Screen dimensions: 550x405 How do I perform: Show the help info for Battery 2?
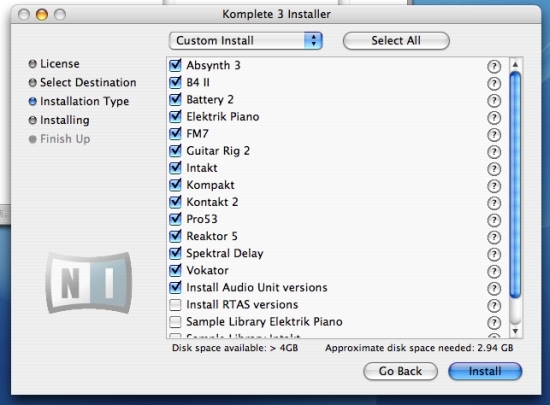494,101
